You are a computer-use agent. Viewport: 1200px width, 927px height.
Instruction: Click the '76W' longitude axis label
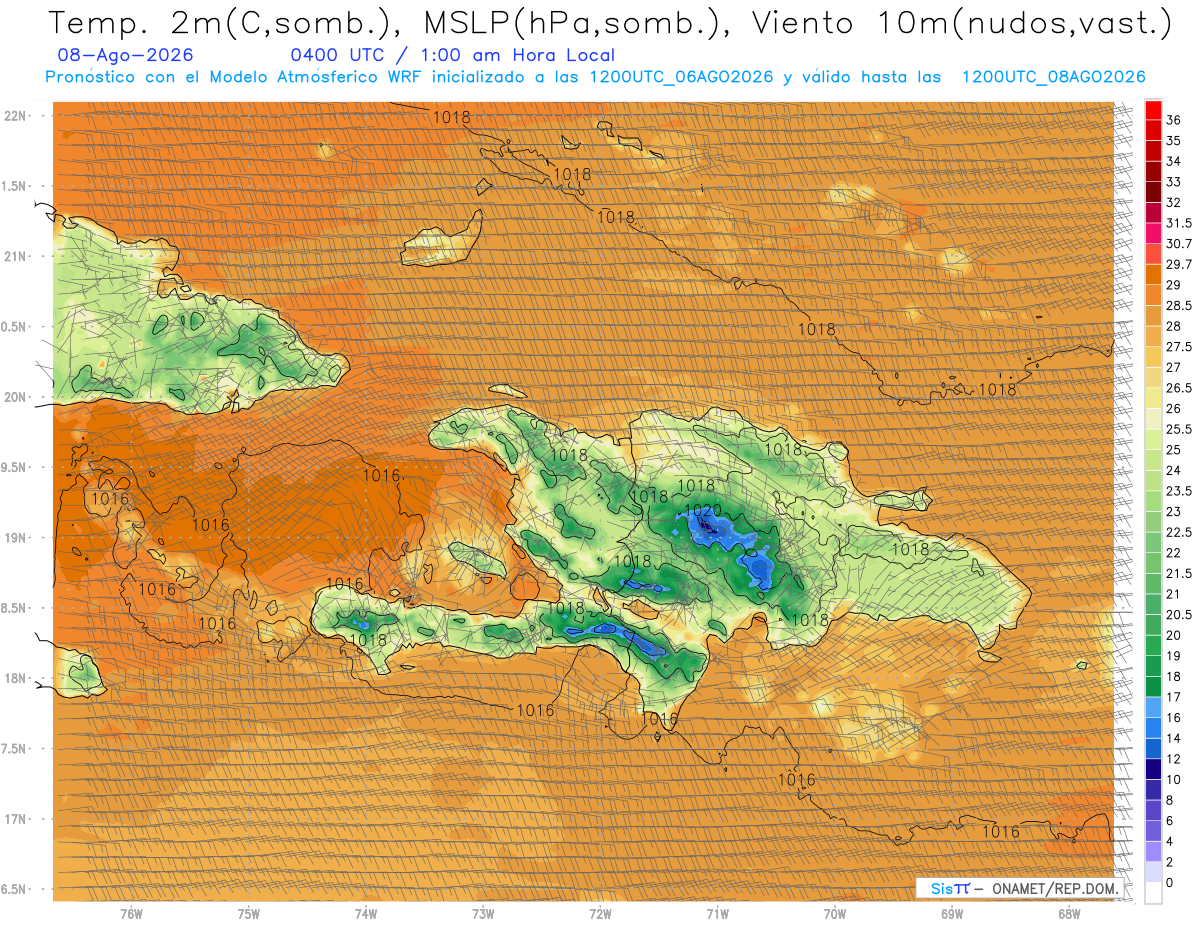(x=131, y=913)
